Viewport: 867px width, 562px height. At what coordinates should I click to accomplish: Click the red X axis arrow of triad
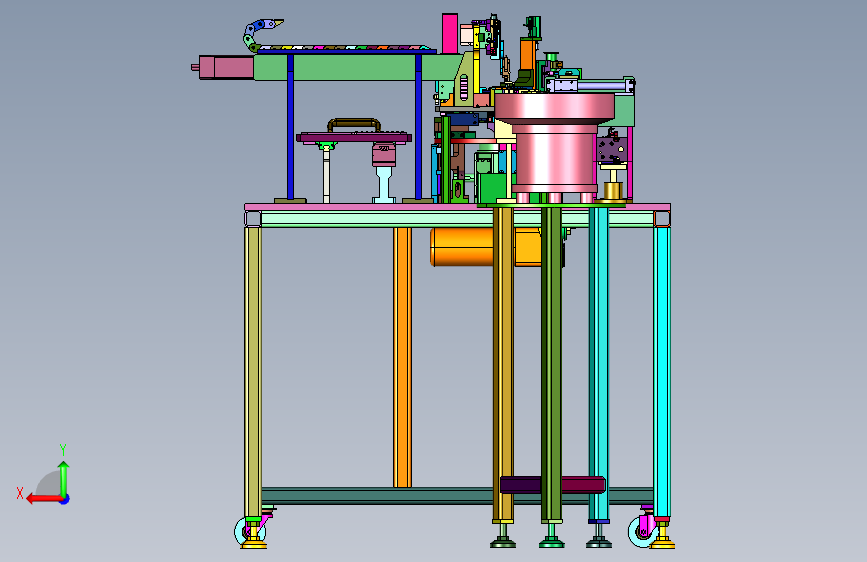tap(44, 499)
